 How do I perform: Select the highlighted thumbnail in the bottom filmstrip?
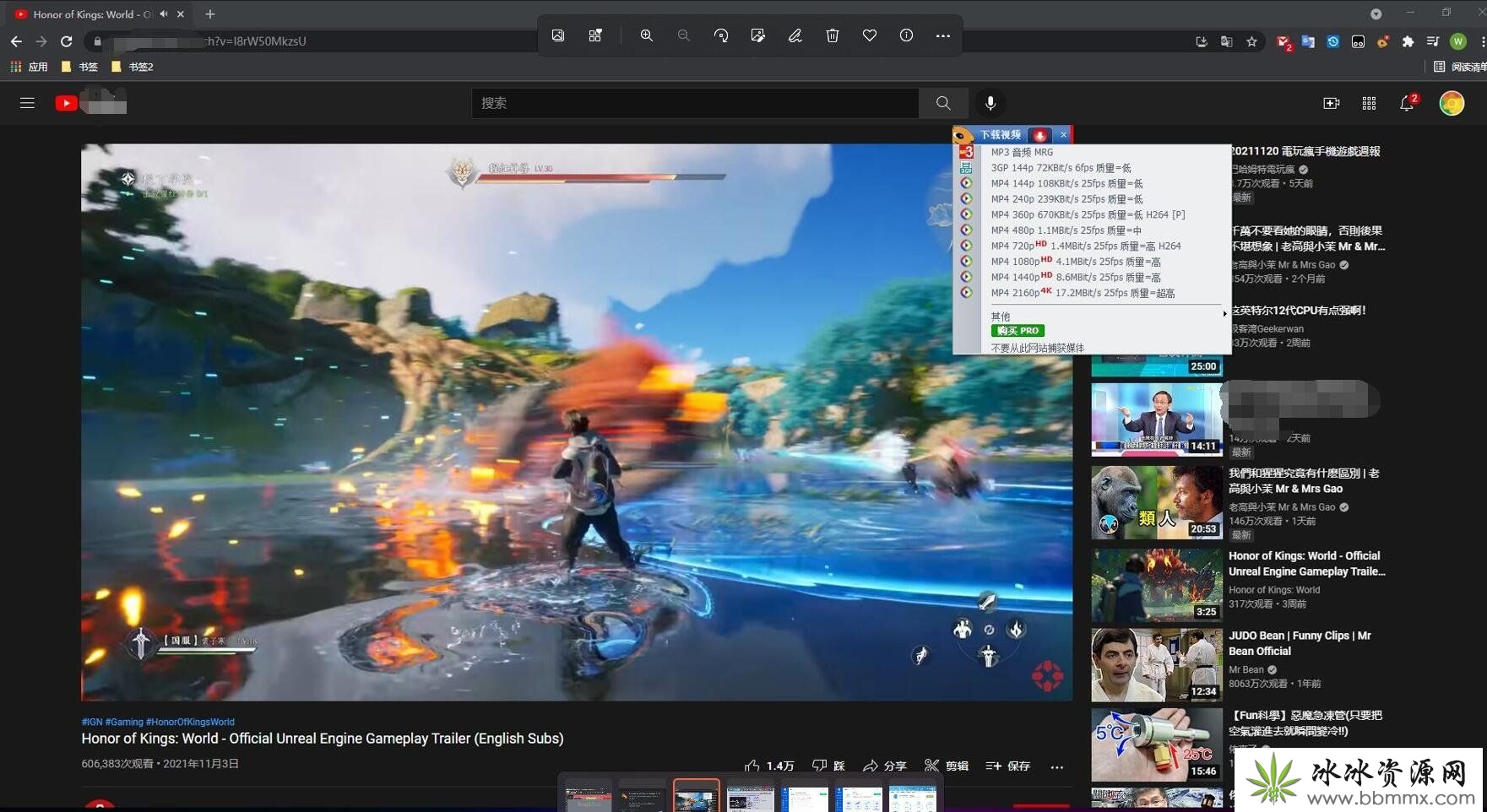point(697,796)
